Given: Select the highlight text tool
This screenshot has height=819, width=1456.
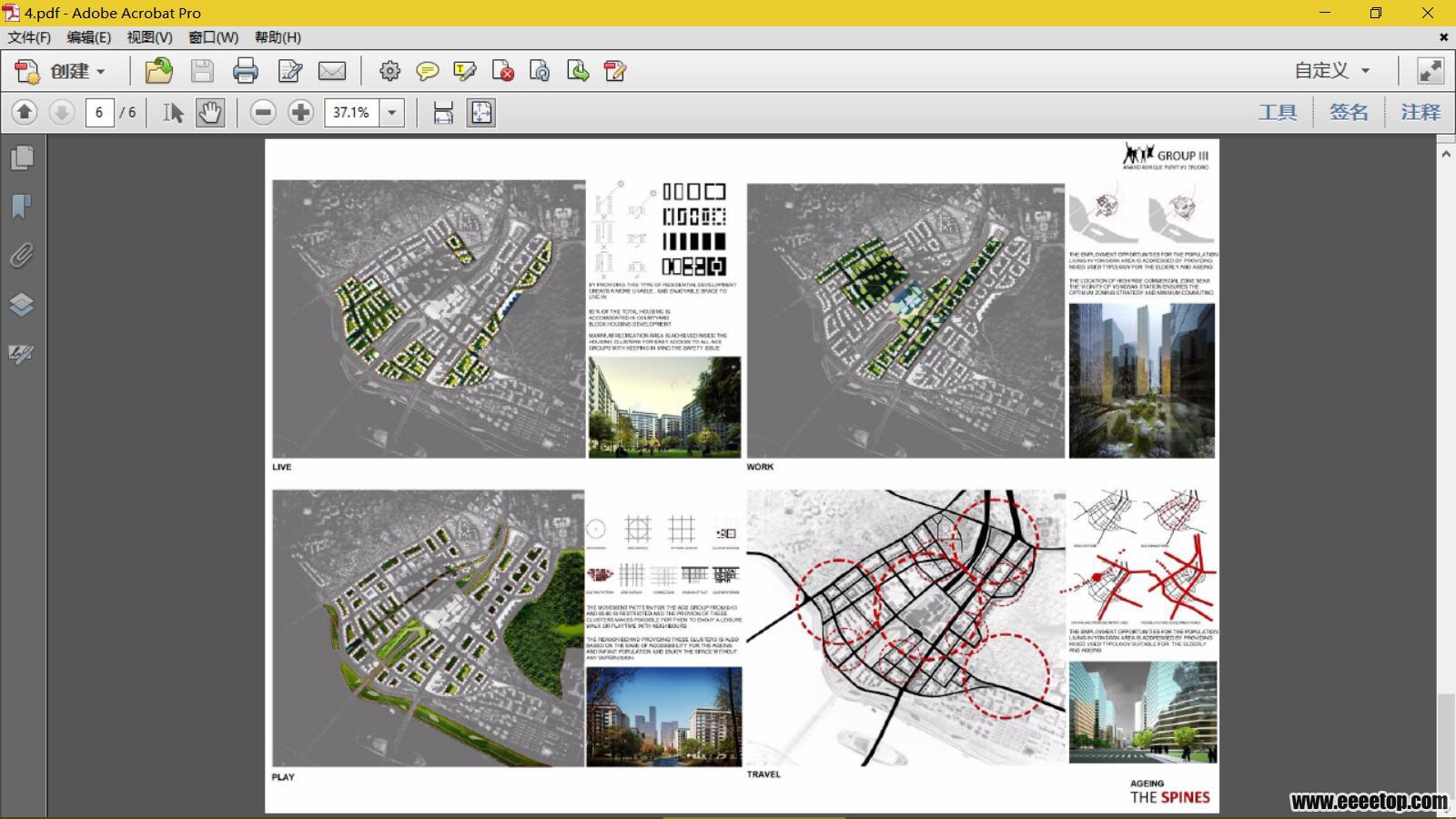Looking at the screenshot, I should point(465,71).
